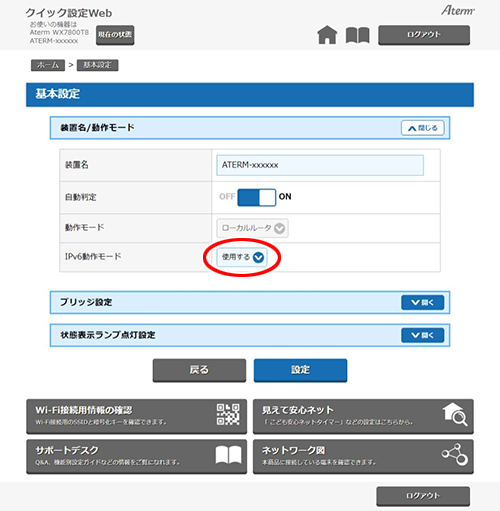Expand the 状態表示ランプ点灯設定 section
The image size is (500, 511).
click(423, 335)
